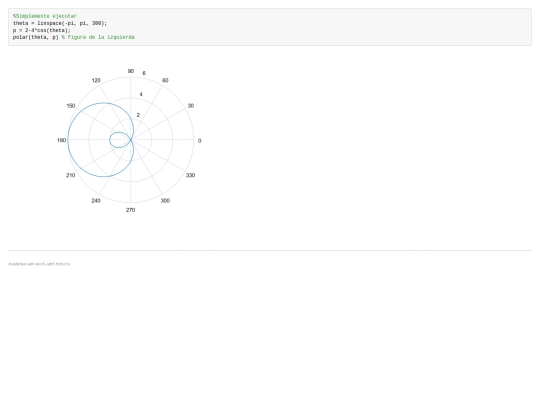Click the 120 degree angle label
The height and width of the screenshot is (405, 540).
(x=96, y=80)
